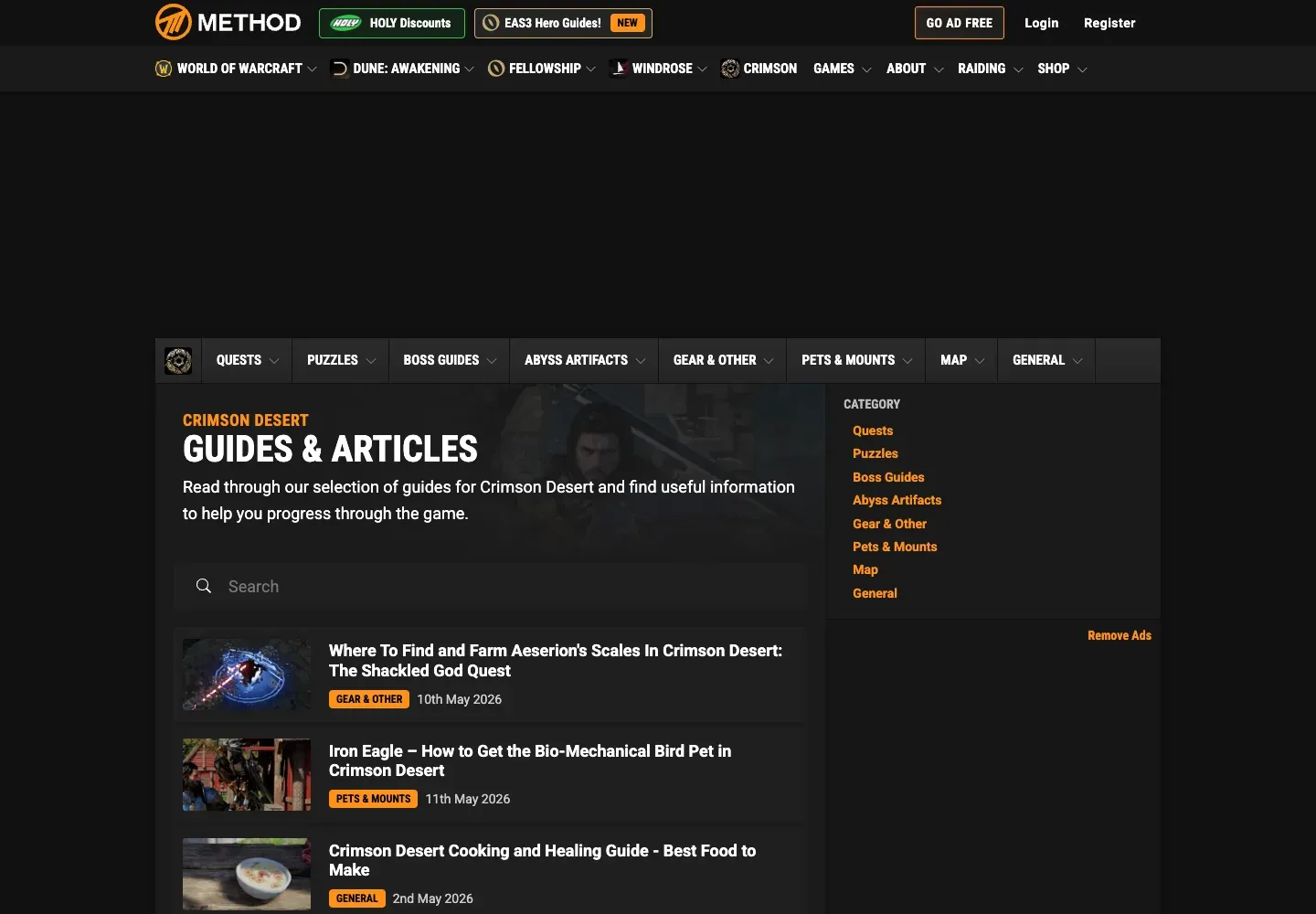Open the Pets & Mounts menu tab

tap(856, 360)
